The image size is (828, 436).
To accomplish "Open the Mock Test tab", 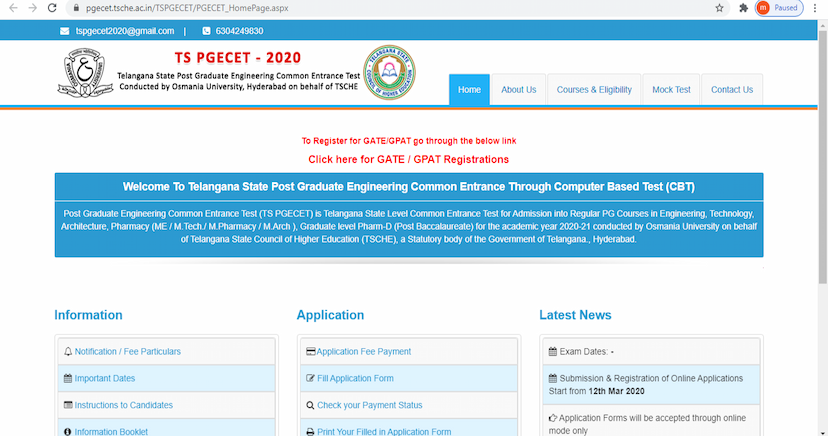I will (671, 90).
